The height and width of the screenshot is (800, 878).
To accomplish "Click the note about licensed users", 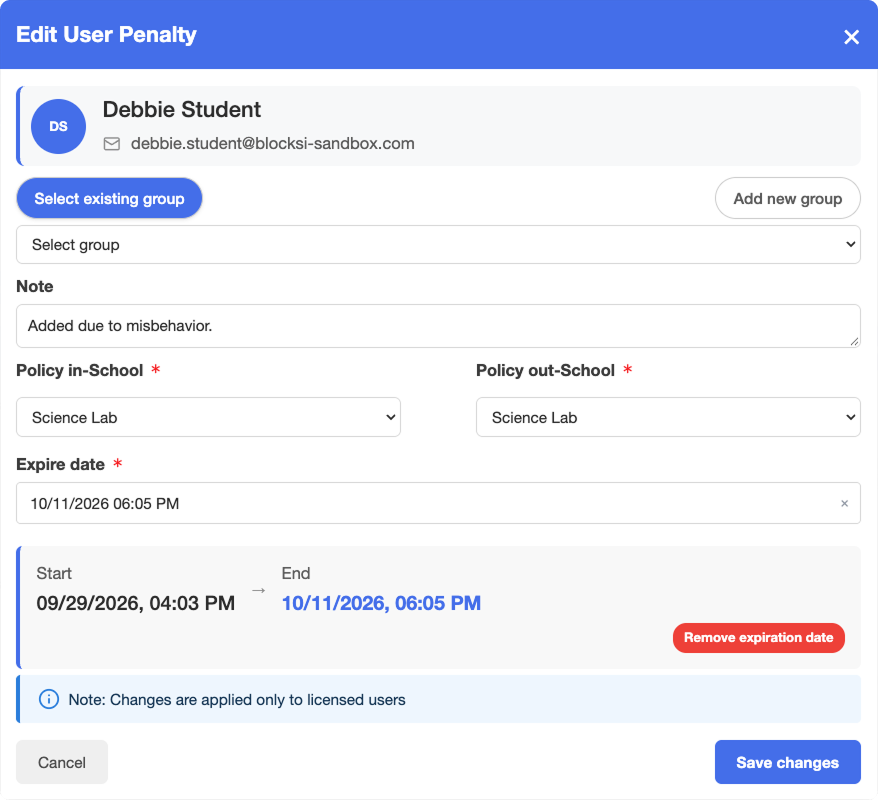I will click(x=237, y=700).
